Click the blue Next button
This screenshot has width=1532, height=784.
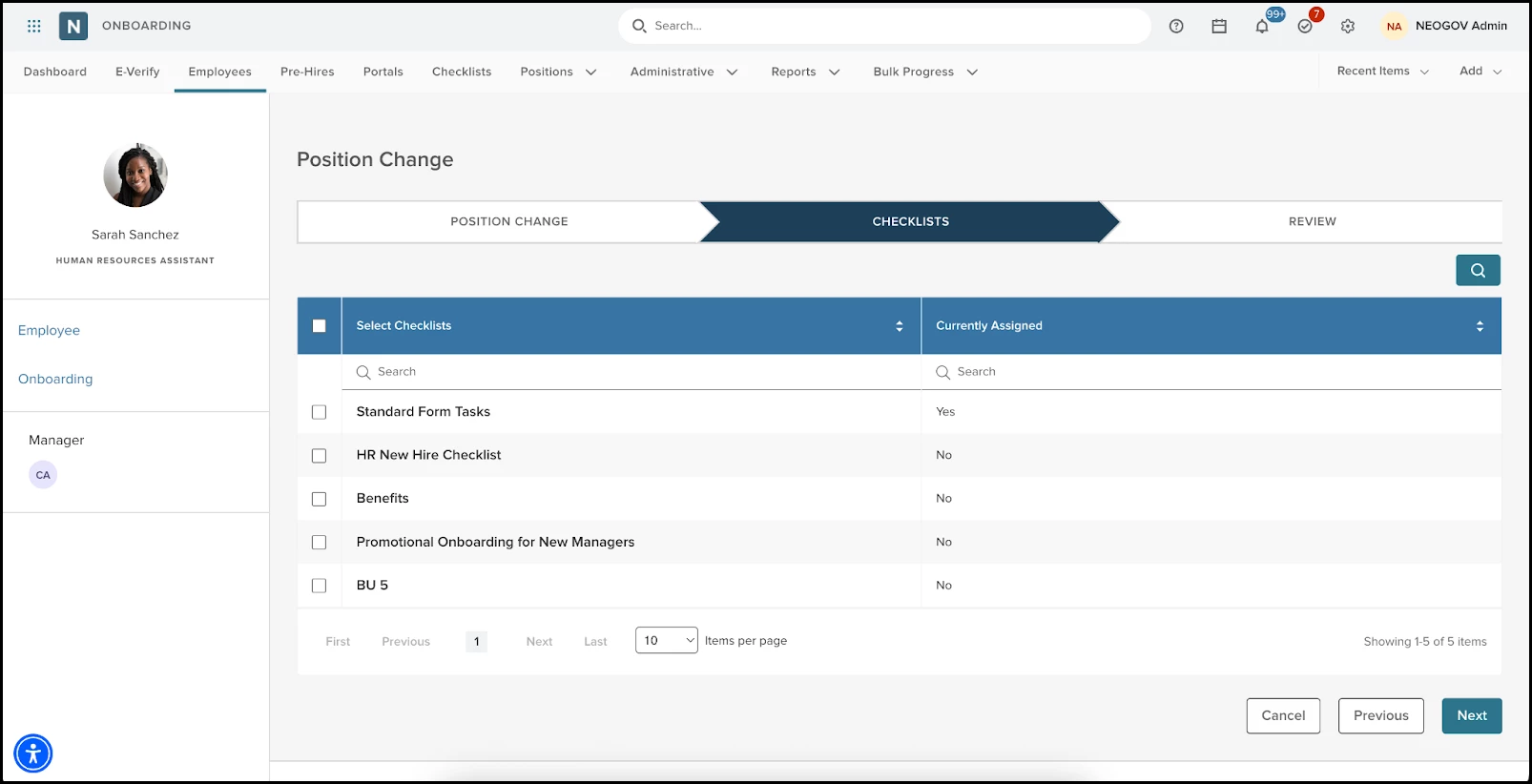point(1472,715)
